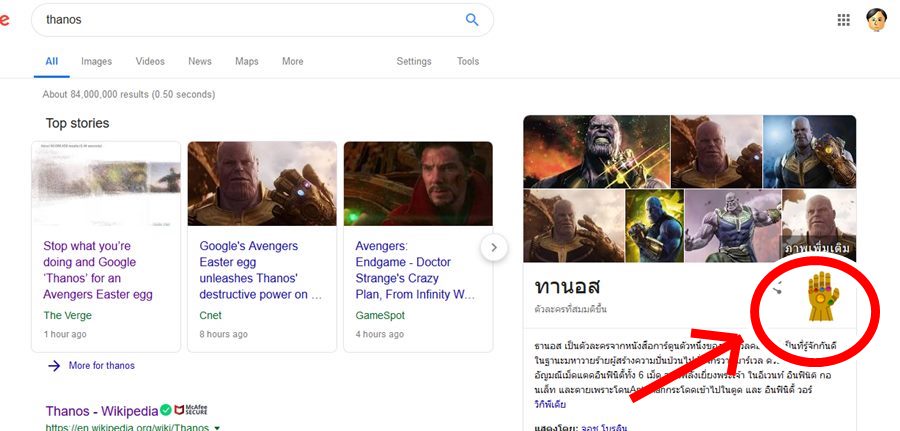Open search Settings
Screen dimensions: 900x431
(x=414, y=61)
